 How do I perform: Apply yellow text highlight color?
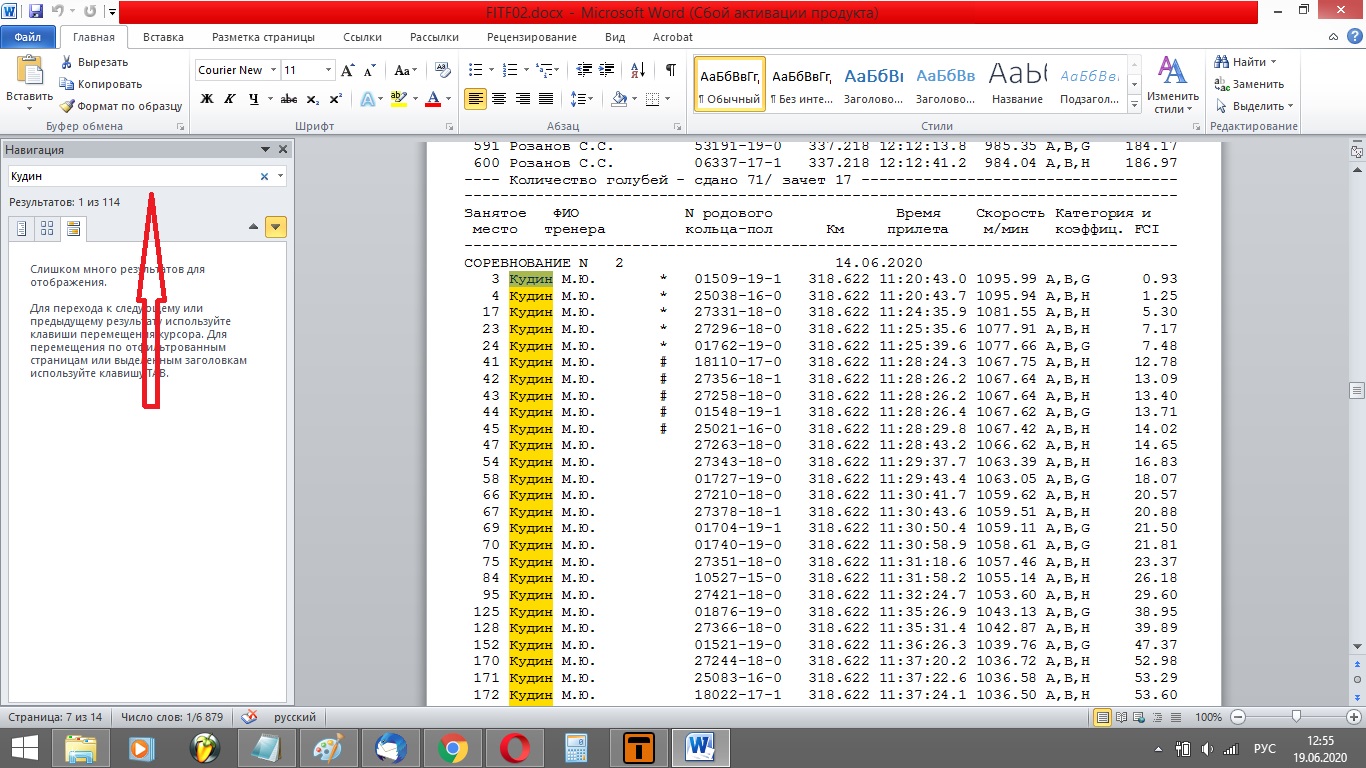398,99
